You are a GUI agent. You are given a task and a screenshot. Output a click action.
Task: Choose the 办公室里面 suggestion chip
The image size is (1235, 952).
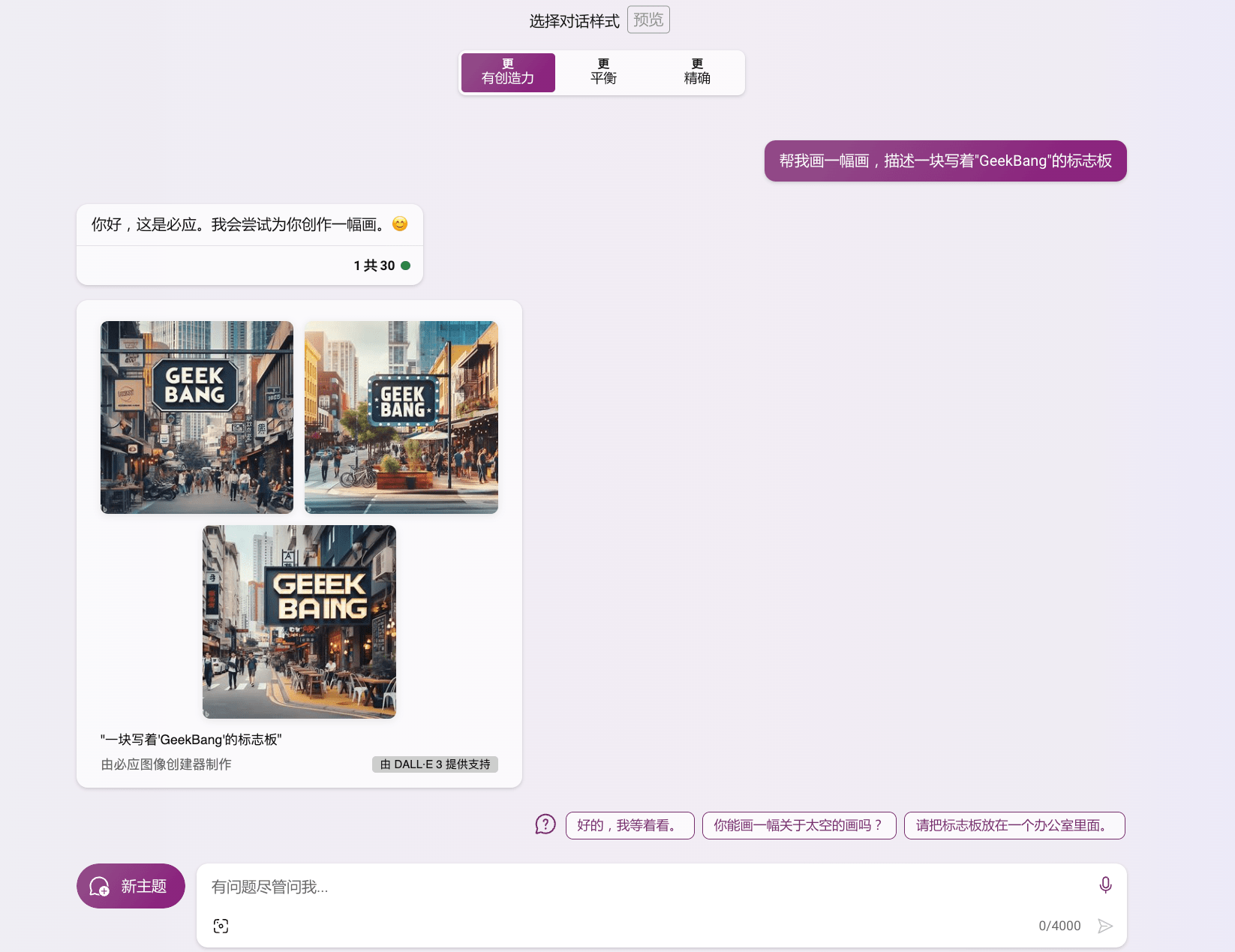pos(1014,825)
